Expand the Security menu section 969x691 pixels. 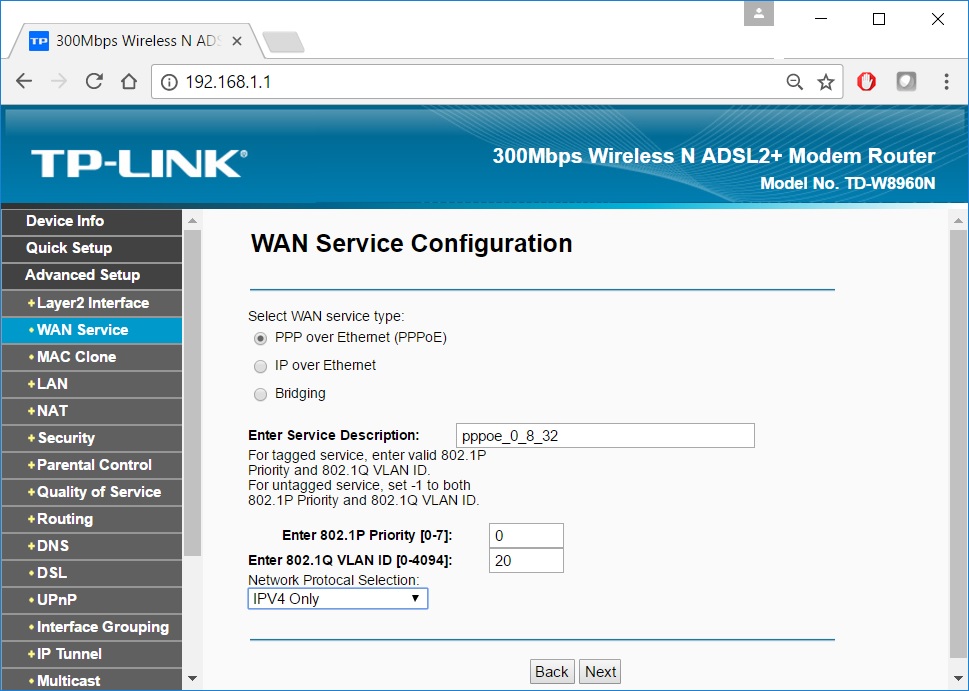(x=91, y=438)
